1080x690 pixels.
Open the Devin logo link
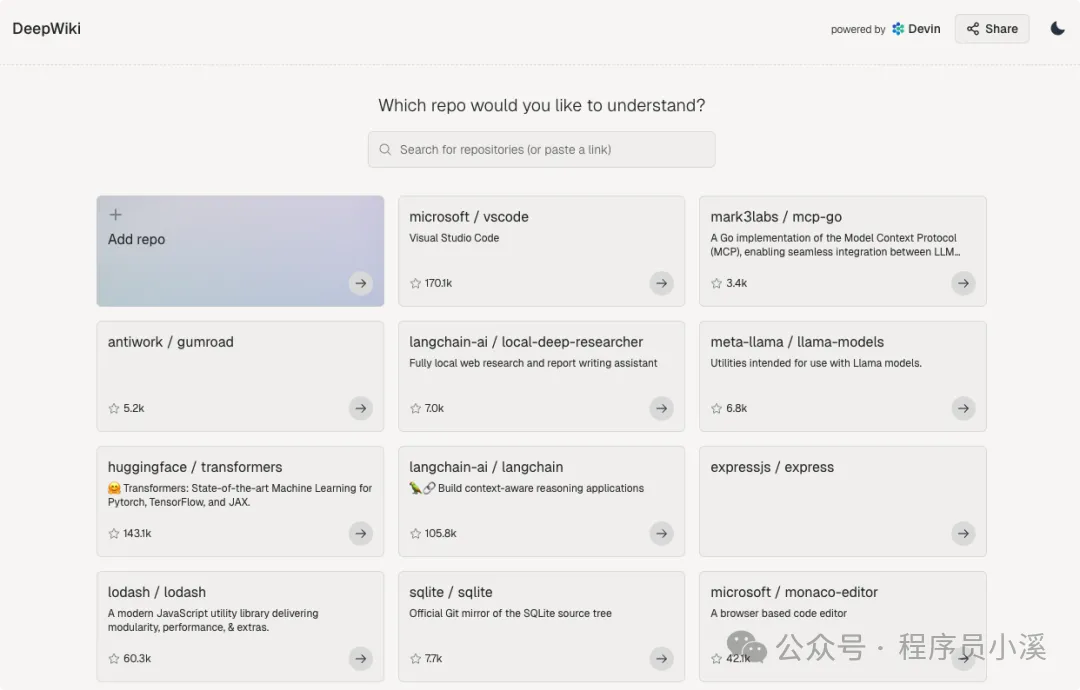[916, 29]
